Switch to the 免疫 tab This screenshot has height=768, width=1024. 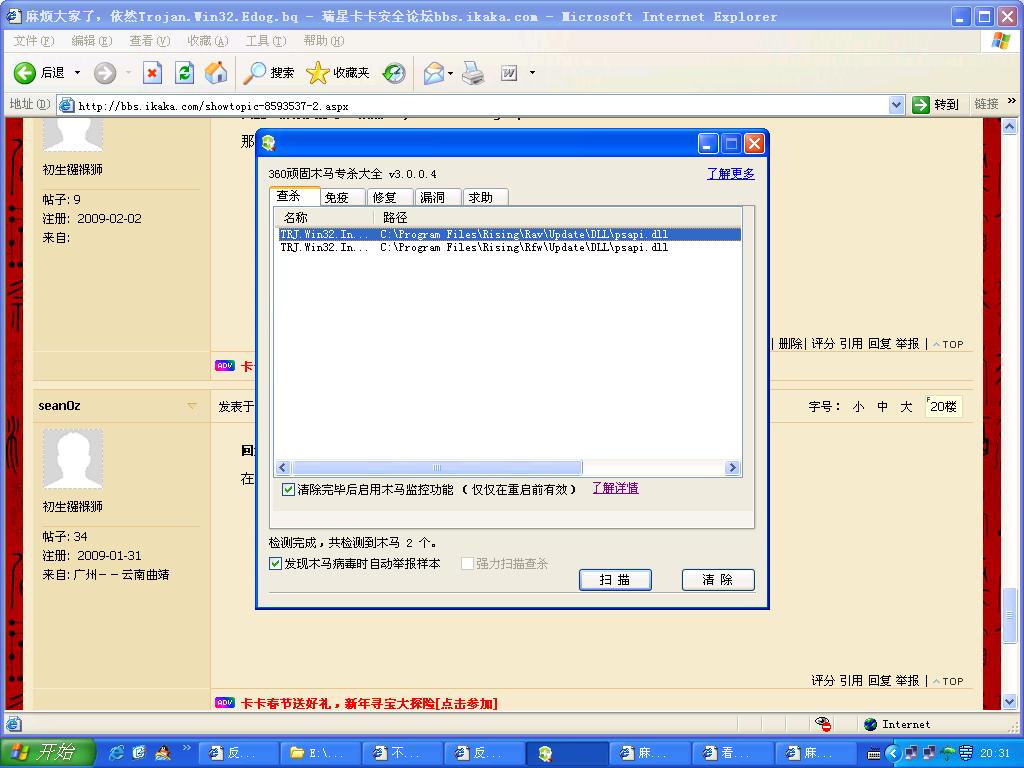(343, 197)
